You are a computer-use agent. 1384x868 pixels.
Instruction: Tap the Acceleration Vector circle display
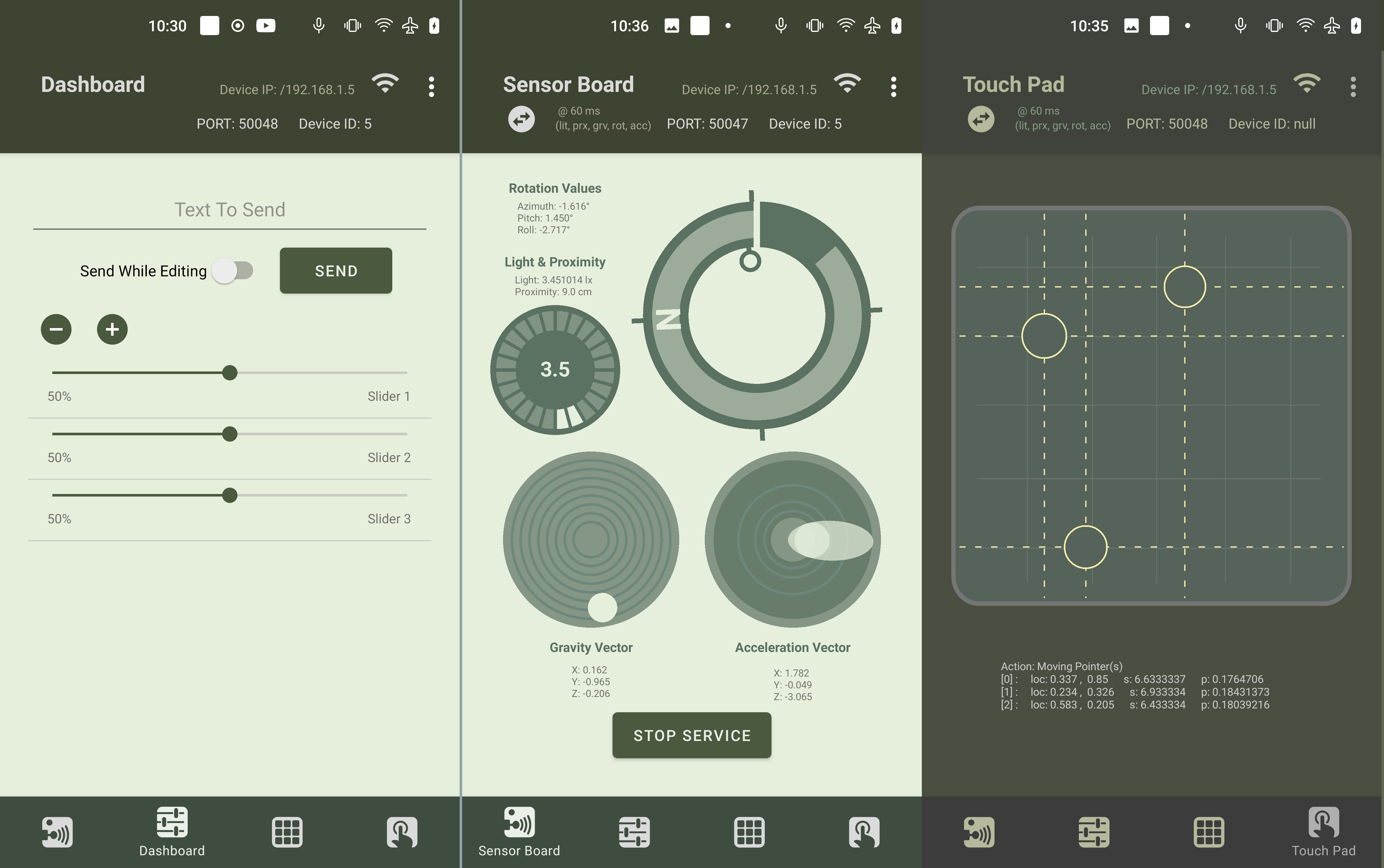coord(793,540)
